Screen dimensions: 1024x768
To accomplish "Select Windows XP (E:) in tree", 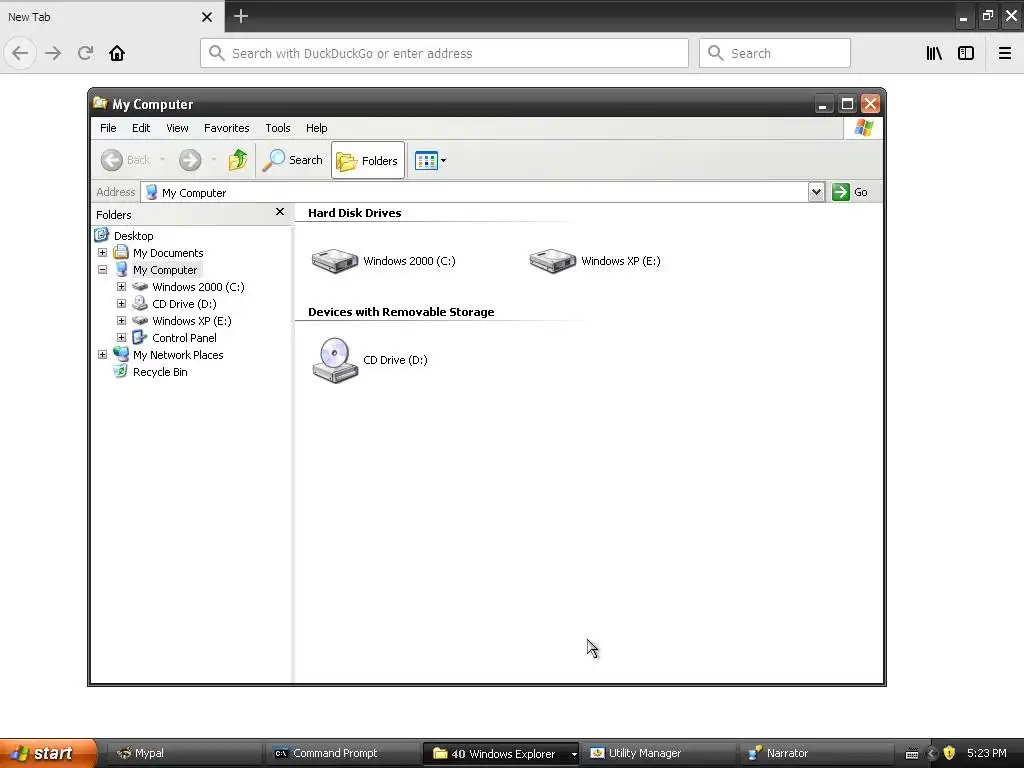I will tap(191, 321).
